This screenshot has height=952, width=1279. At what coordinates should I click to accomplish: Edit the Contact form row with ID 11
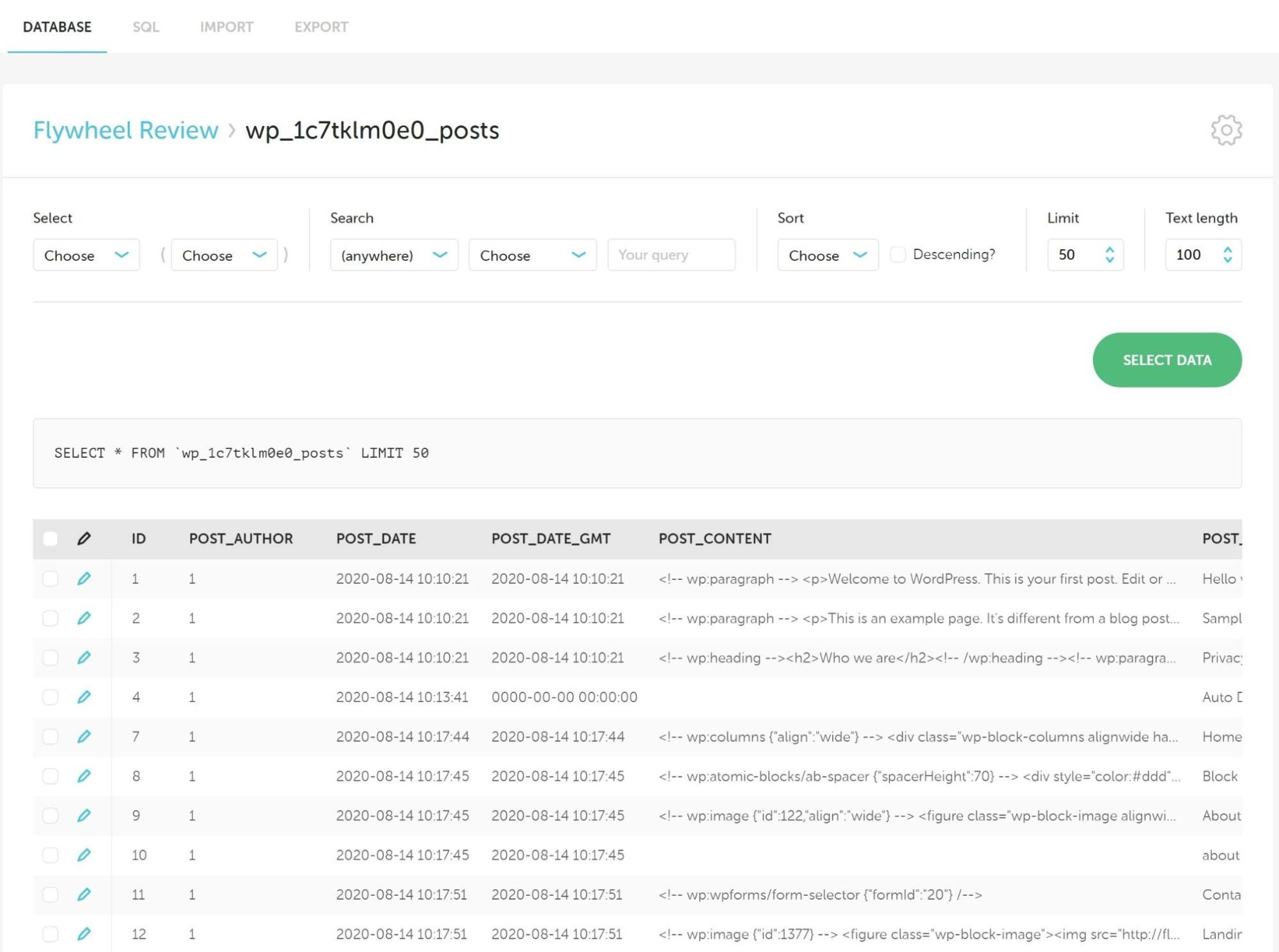[85, 894]
